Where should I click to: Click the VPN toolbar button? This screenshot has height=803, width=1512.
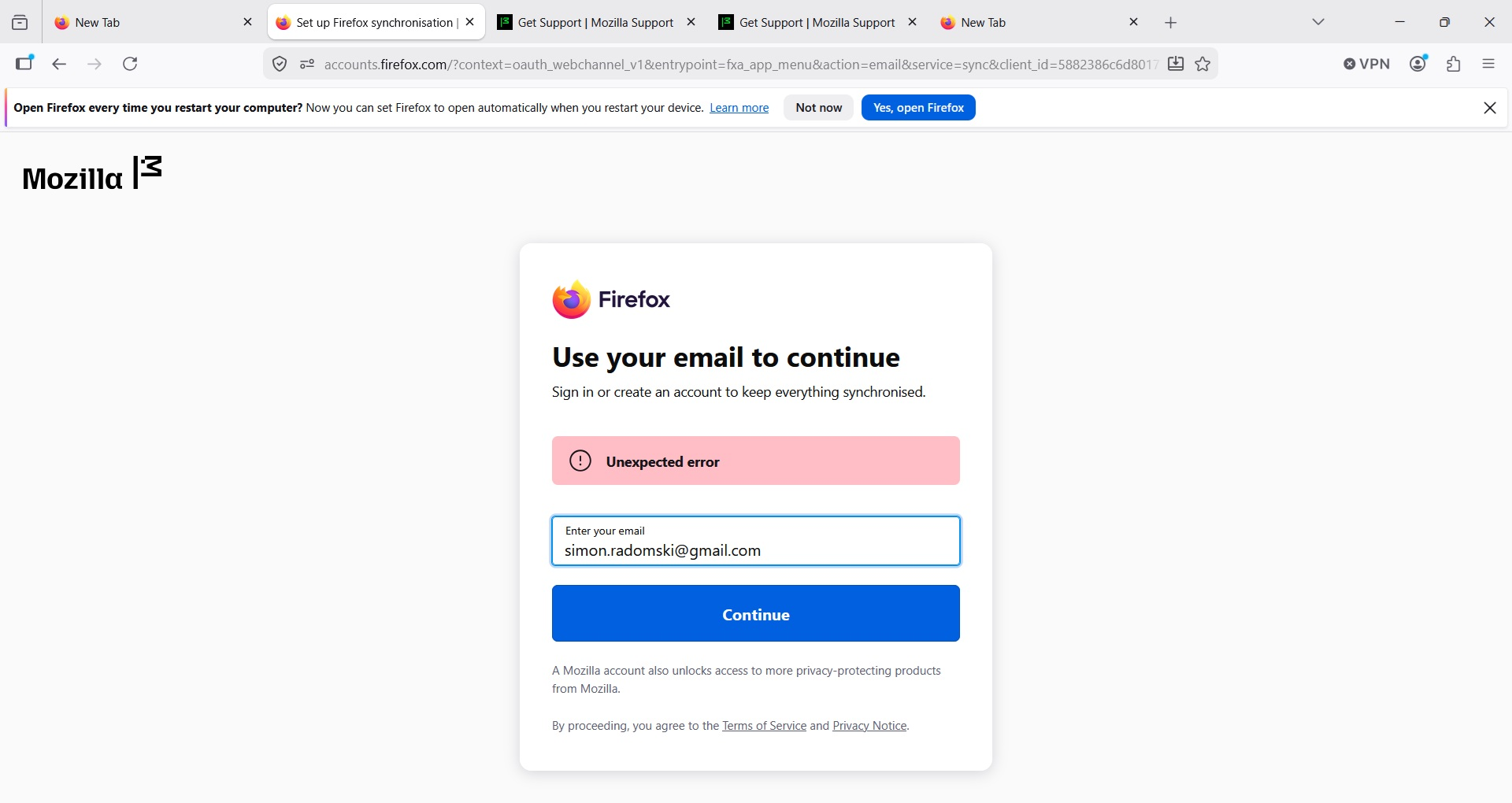[1367, 65]
